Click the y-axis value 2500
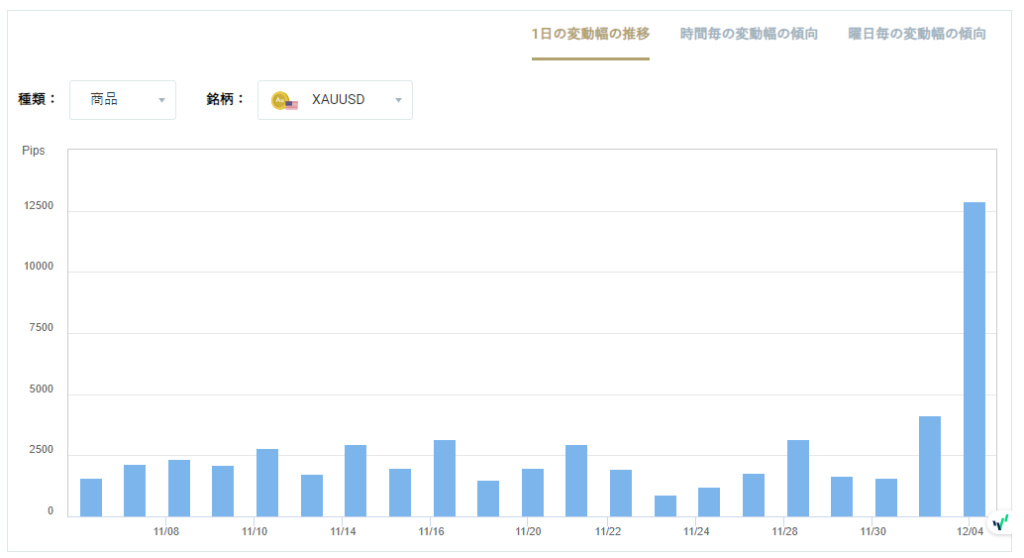1024x558 pixels. (41, 450)
